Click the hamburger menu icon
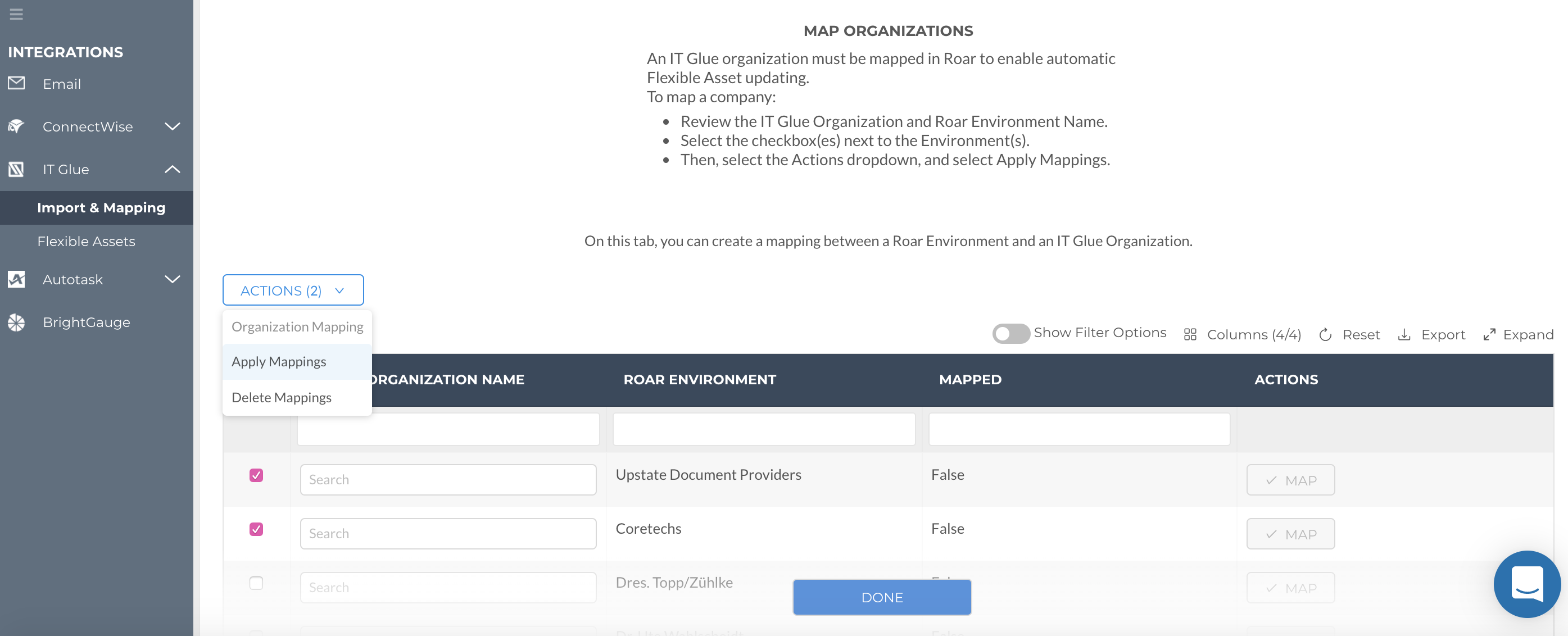The height and width of the screenshot is (636, 1568). pyautogui.click(x=16, y=13)
